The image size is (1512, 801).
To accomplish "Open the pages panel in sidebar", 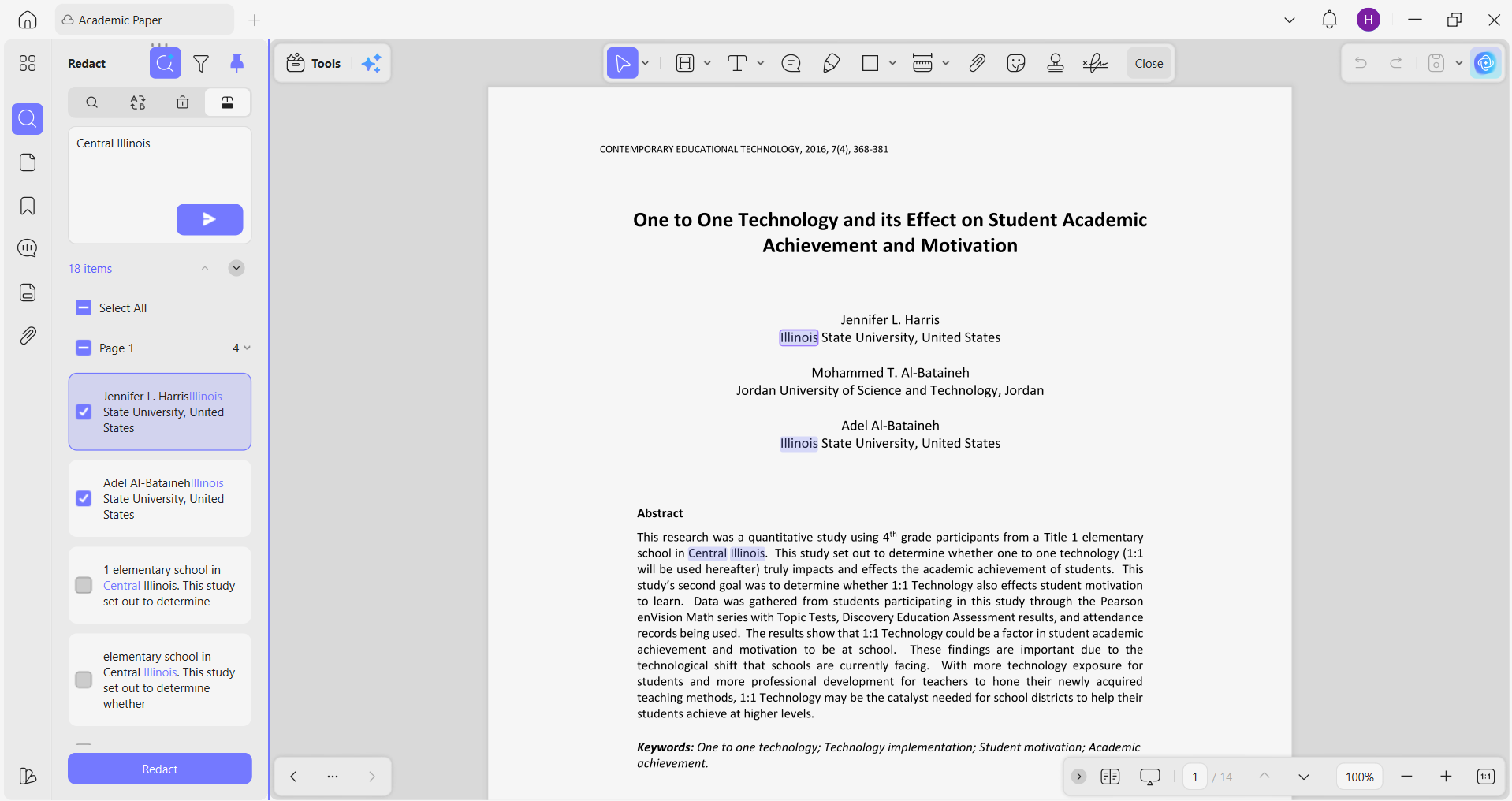I will coord(28,162).
